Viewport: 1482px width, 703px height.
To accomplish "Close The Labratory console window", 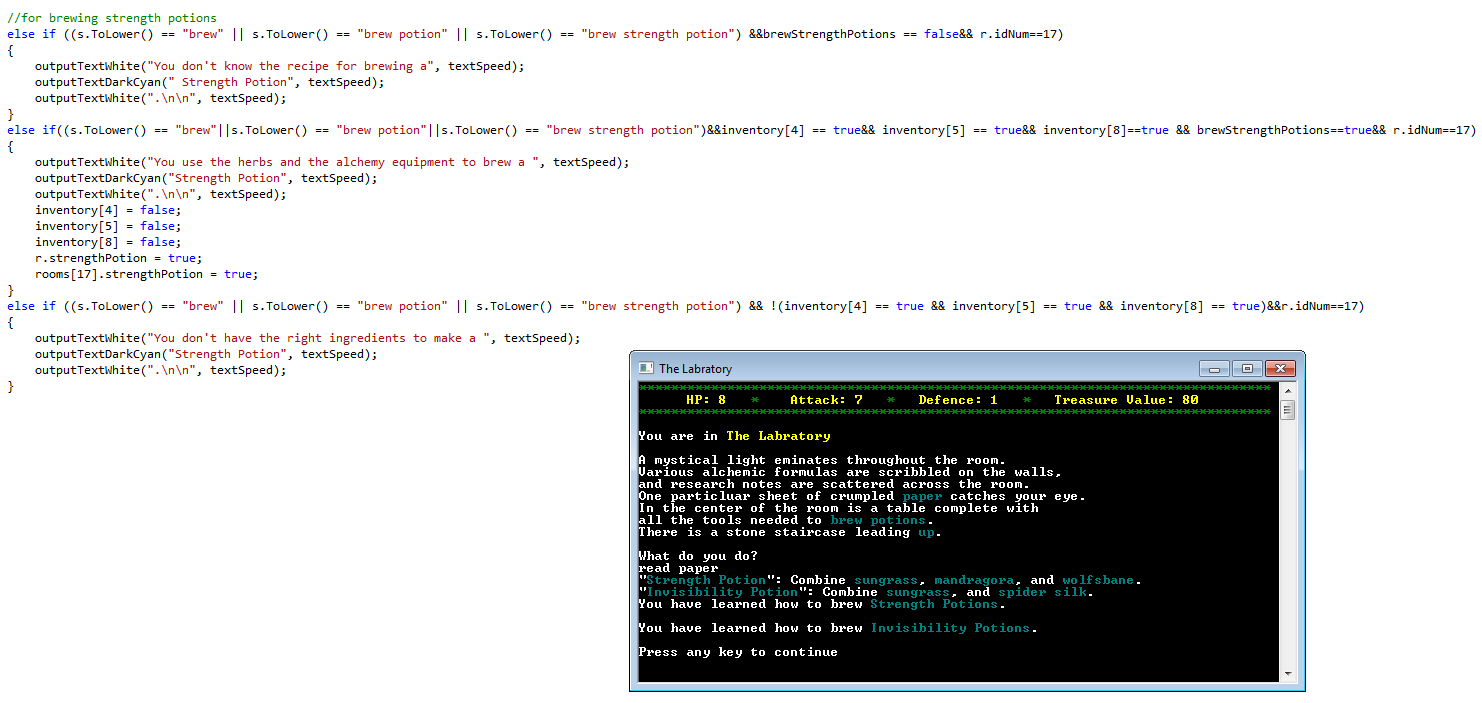I will 1279,369.
